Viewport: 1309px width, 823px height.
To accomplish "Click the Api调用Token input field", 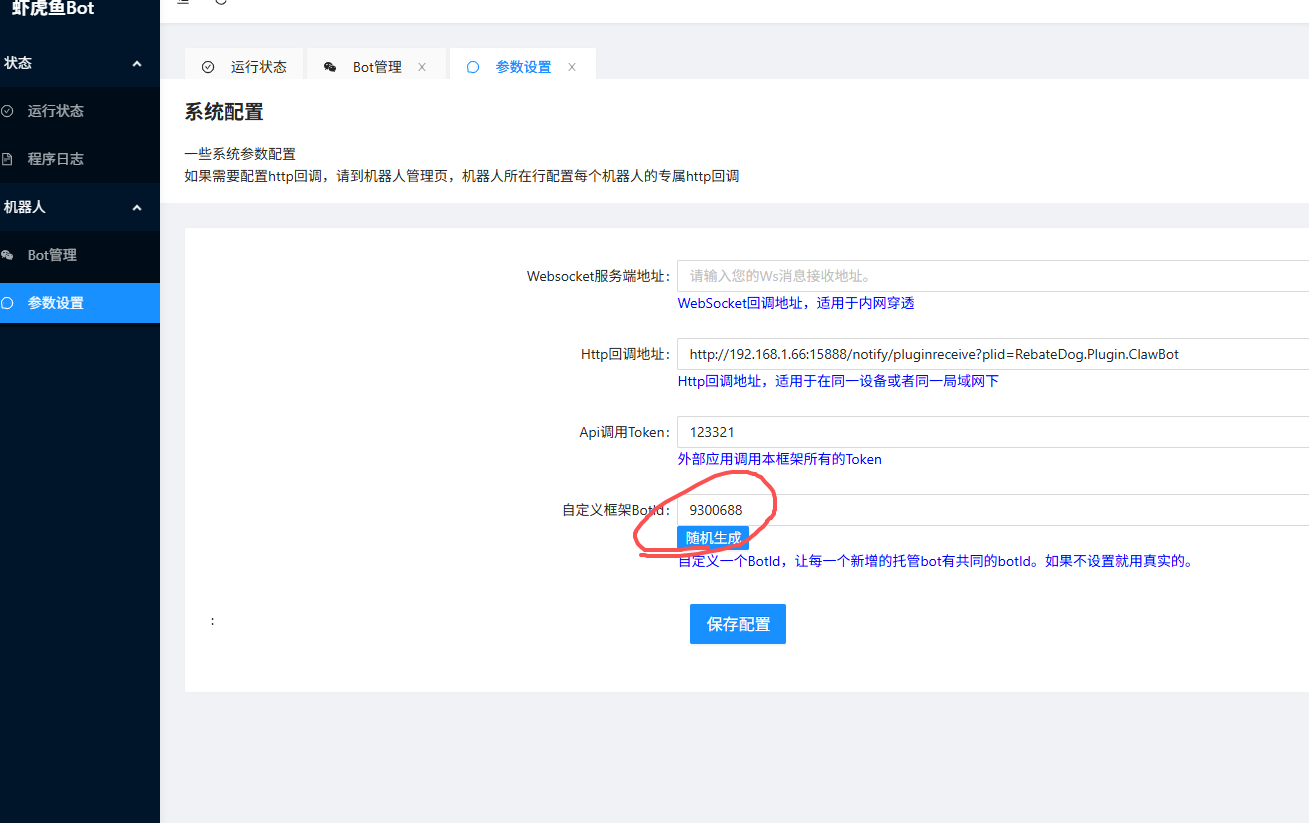I will tap(990, 432).
